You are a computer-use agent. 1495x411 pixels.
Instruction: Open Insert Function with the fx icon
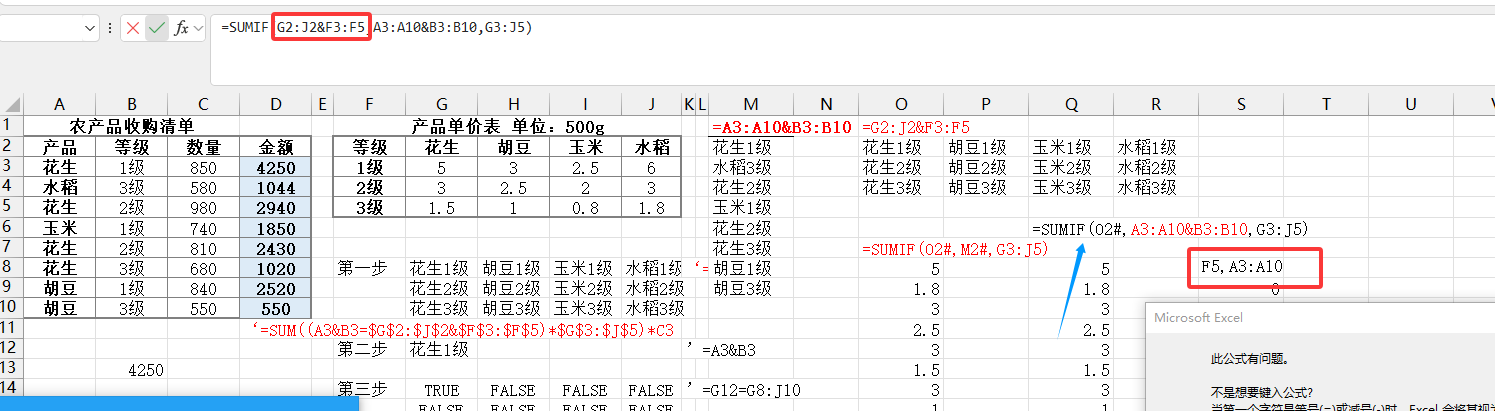[181, 28]
